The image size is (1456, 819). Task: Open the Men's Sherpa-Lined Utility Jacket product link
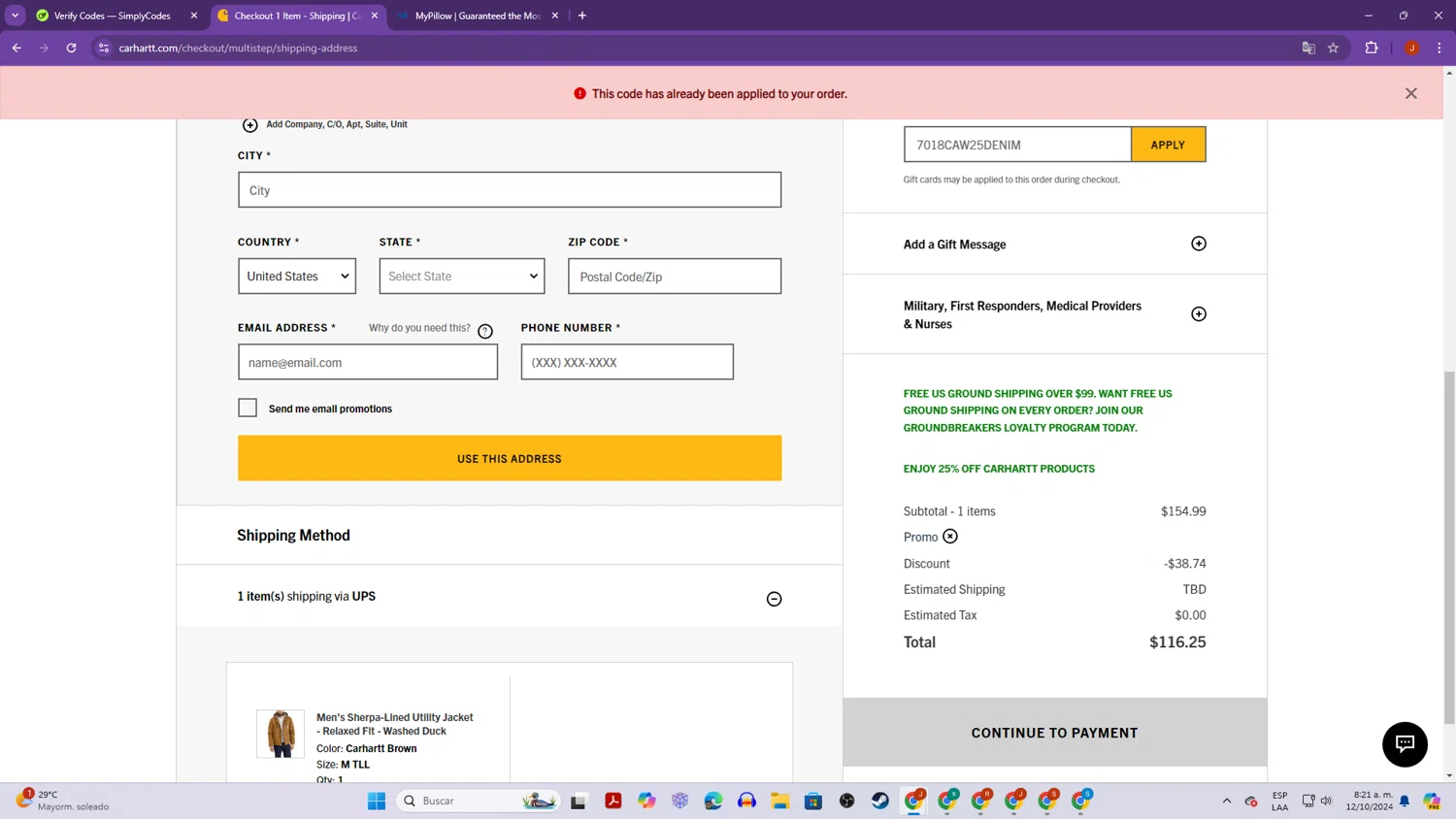click(394, 724)
